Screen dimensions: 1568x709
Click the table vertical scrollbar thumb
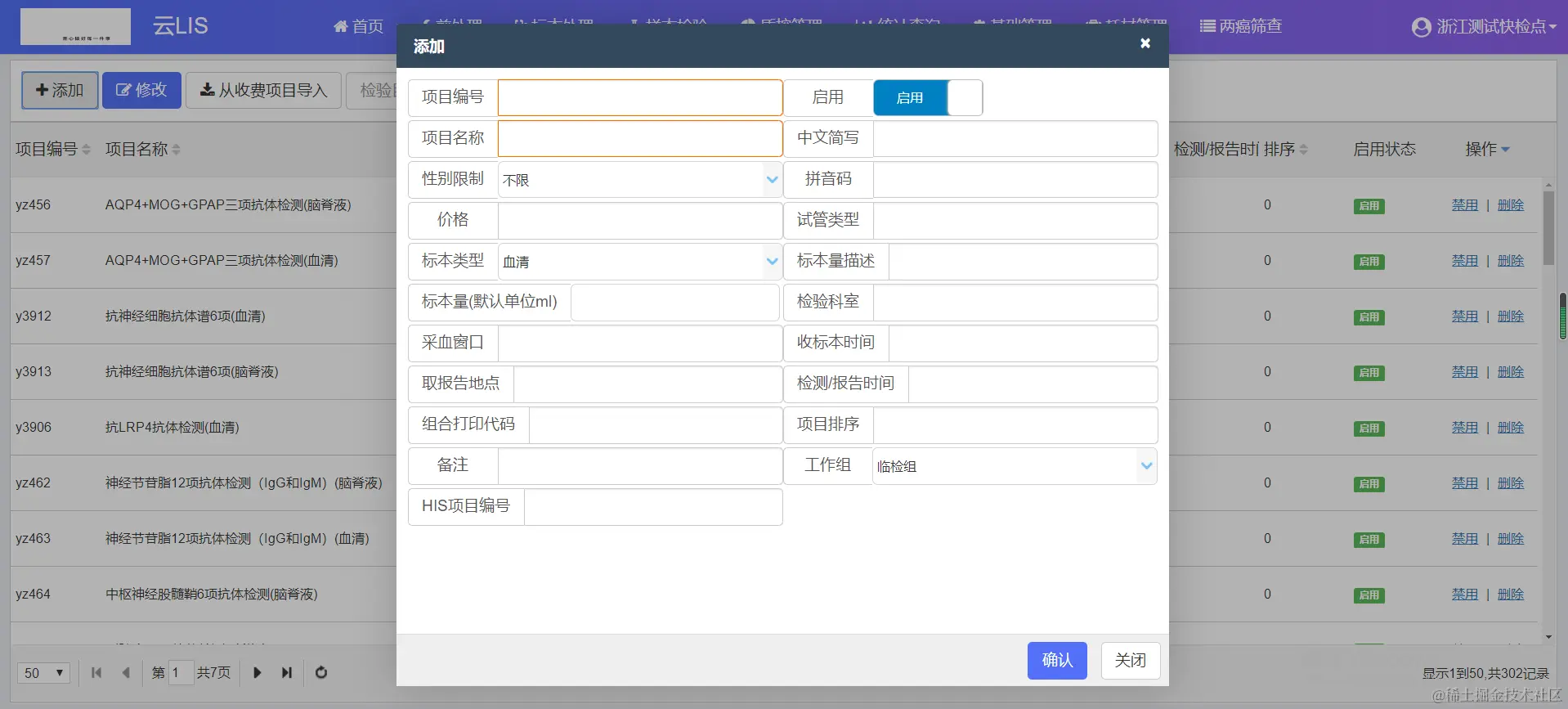(x=1548, y=228)
